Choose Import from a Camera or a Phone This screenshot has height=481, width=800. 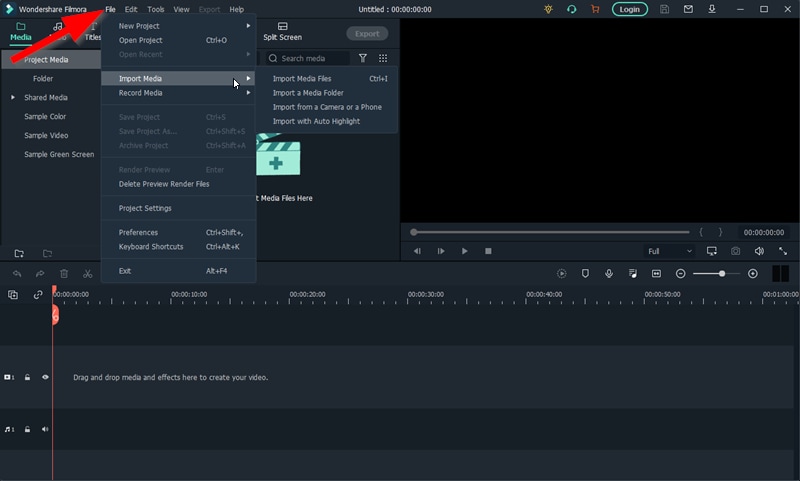click(327, 107)
